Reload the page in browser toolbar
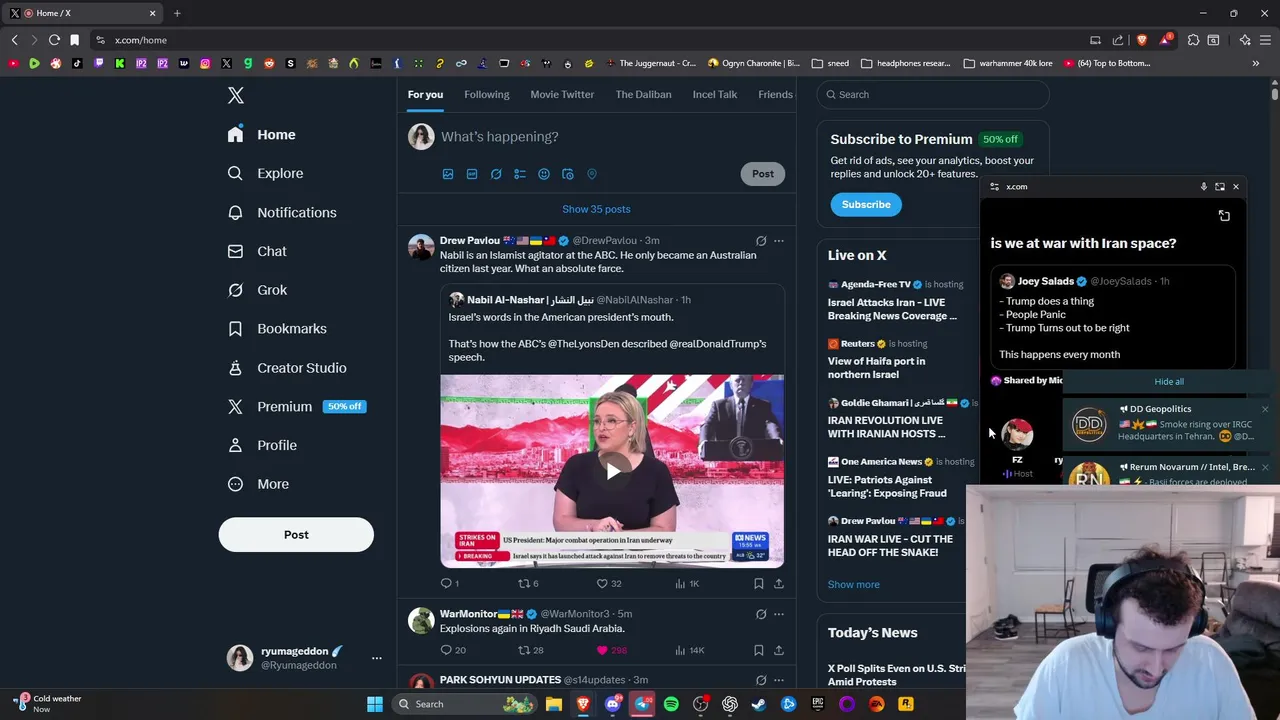Viewport: 1280px width, 720px height. (54, 40)
